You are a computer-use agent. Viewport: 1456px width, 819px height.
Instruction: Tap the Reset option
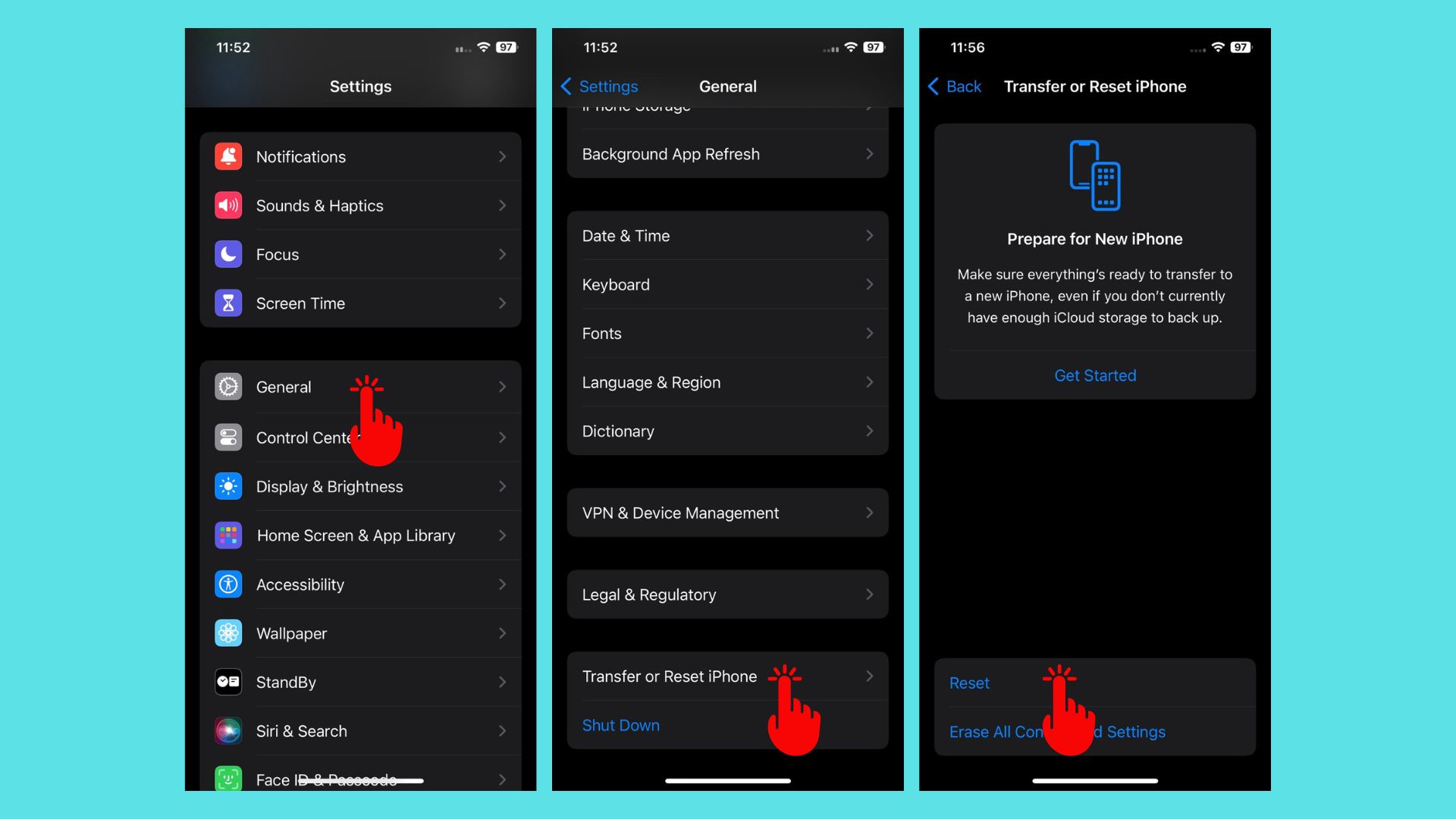click(969, 683)
